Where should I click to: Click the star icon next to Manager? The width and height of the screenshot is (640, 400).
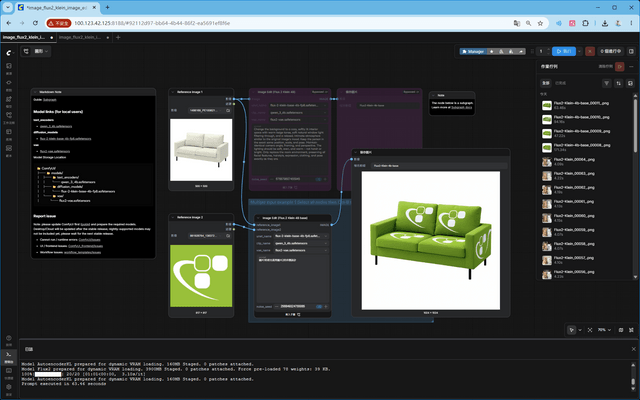(x=491, y=51)
